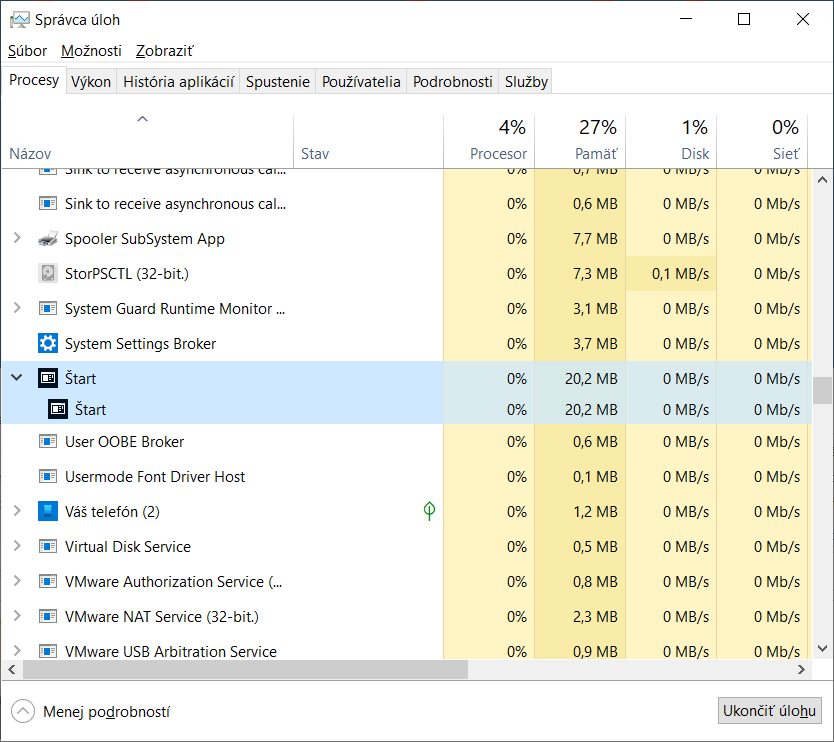Click the Spooler SubSystem App printer icon
This screenshot has width=834, height=742.
point(47,239)
